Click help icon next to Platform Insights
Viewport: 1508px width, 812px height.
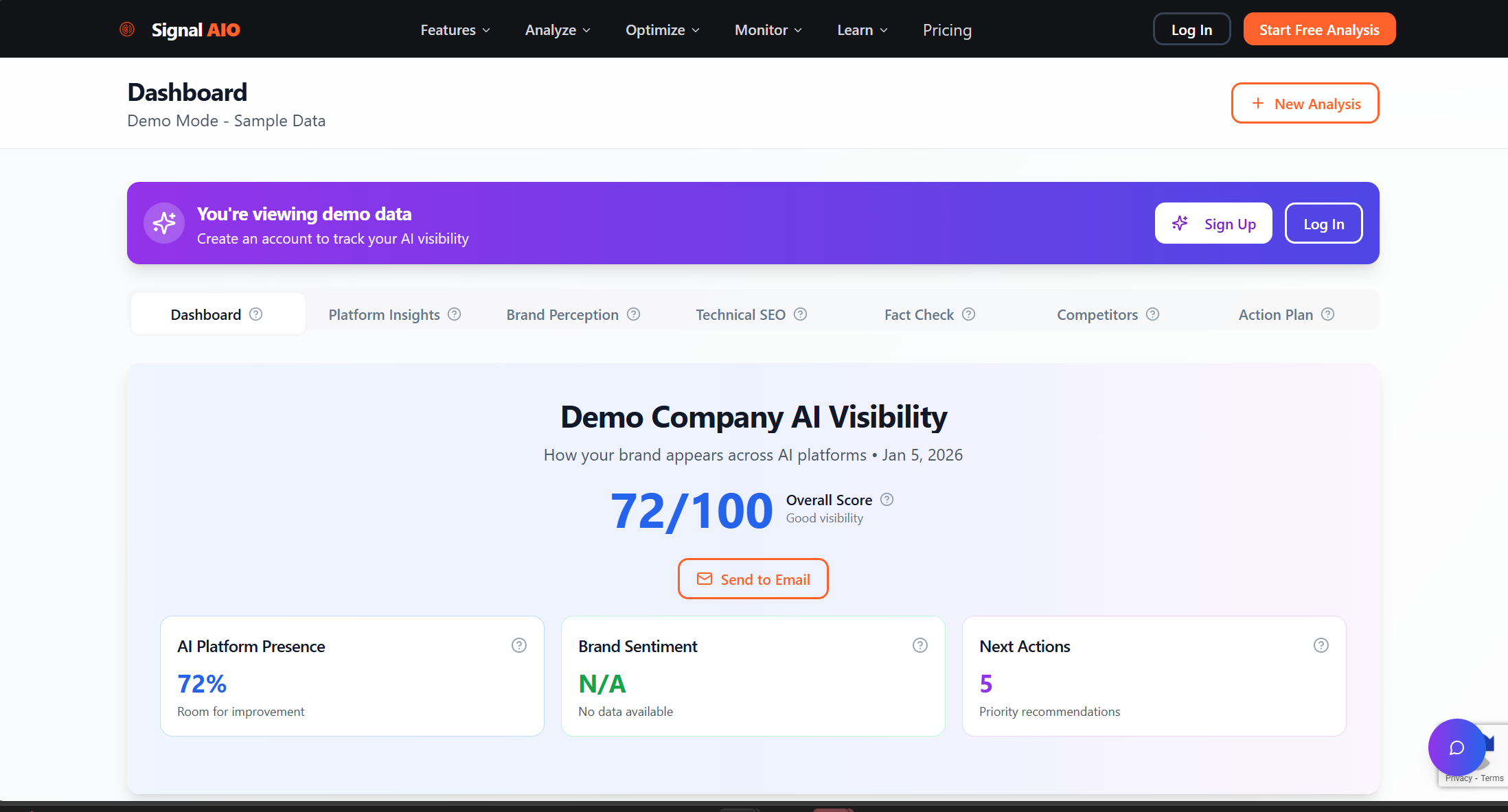coord(454,314)
